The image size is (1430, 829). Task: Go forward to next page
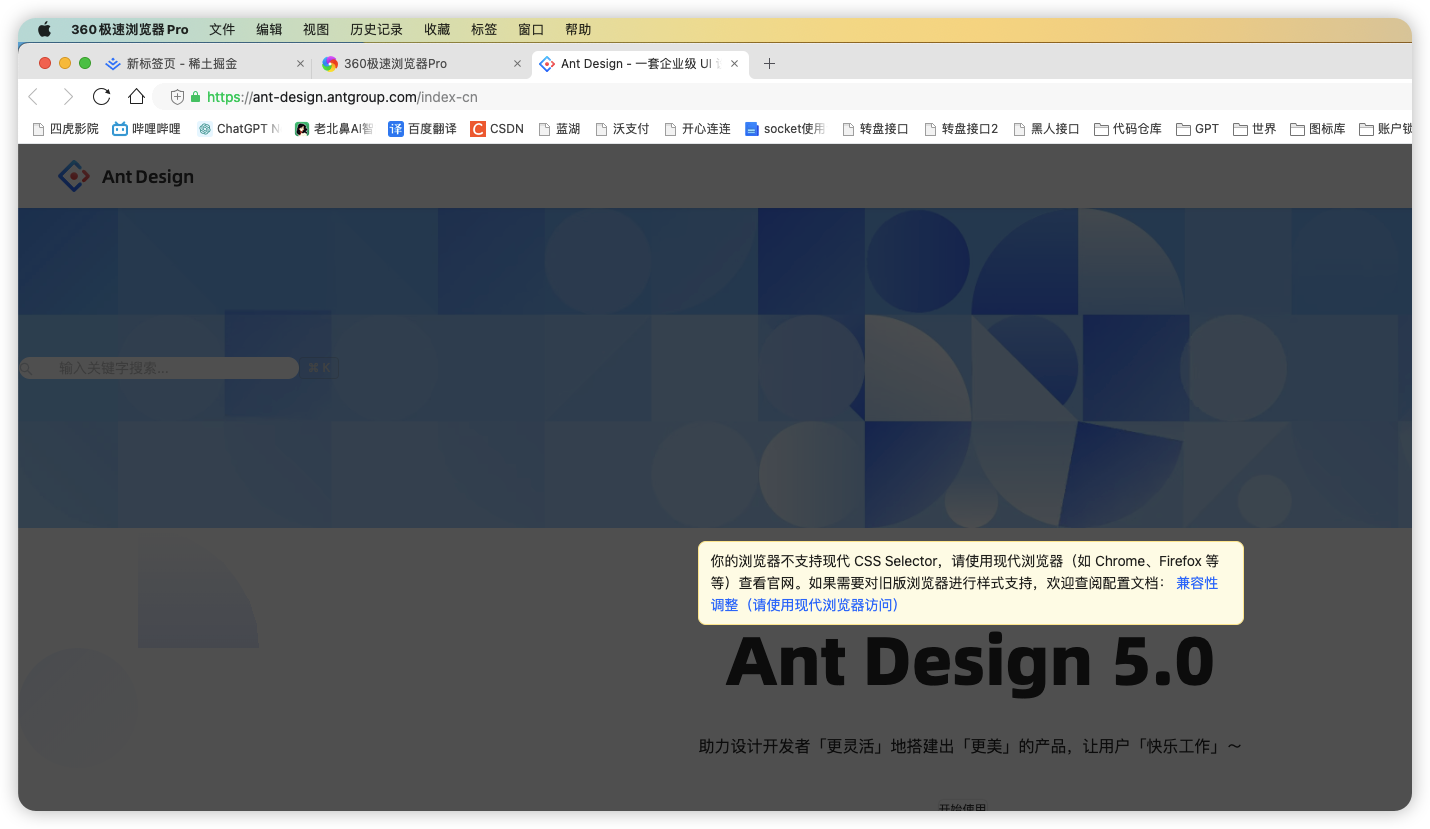[x=67, y=97]
